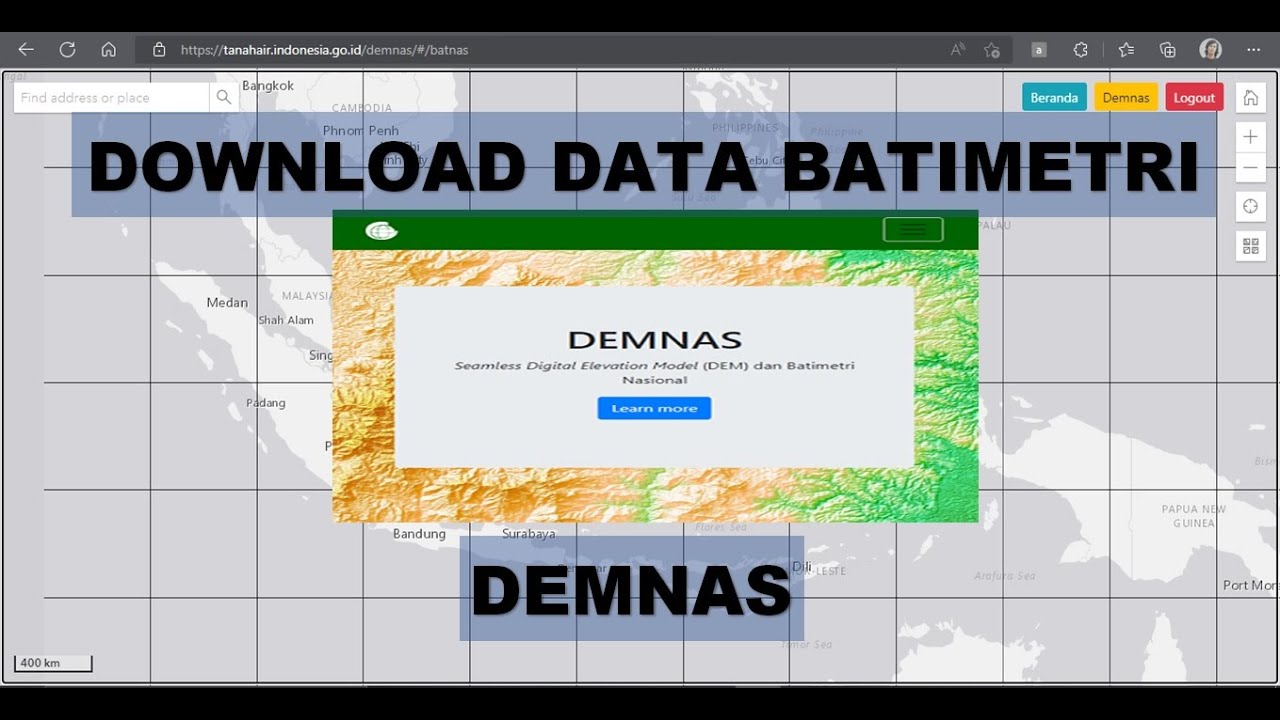View site security lock info
The image size is (1280, 720).
158,49
